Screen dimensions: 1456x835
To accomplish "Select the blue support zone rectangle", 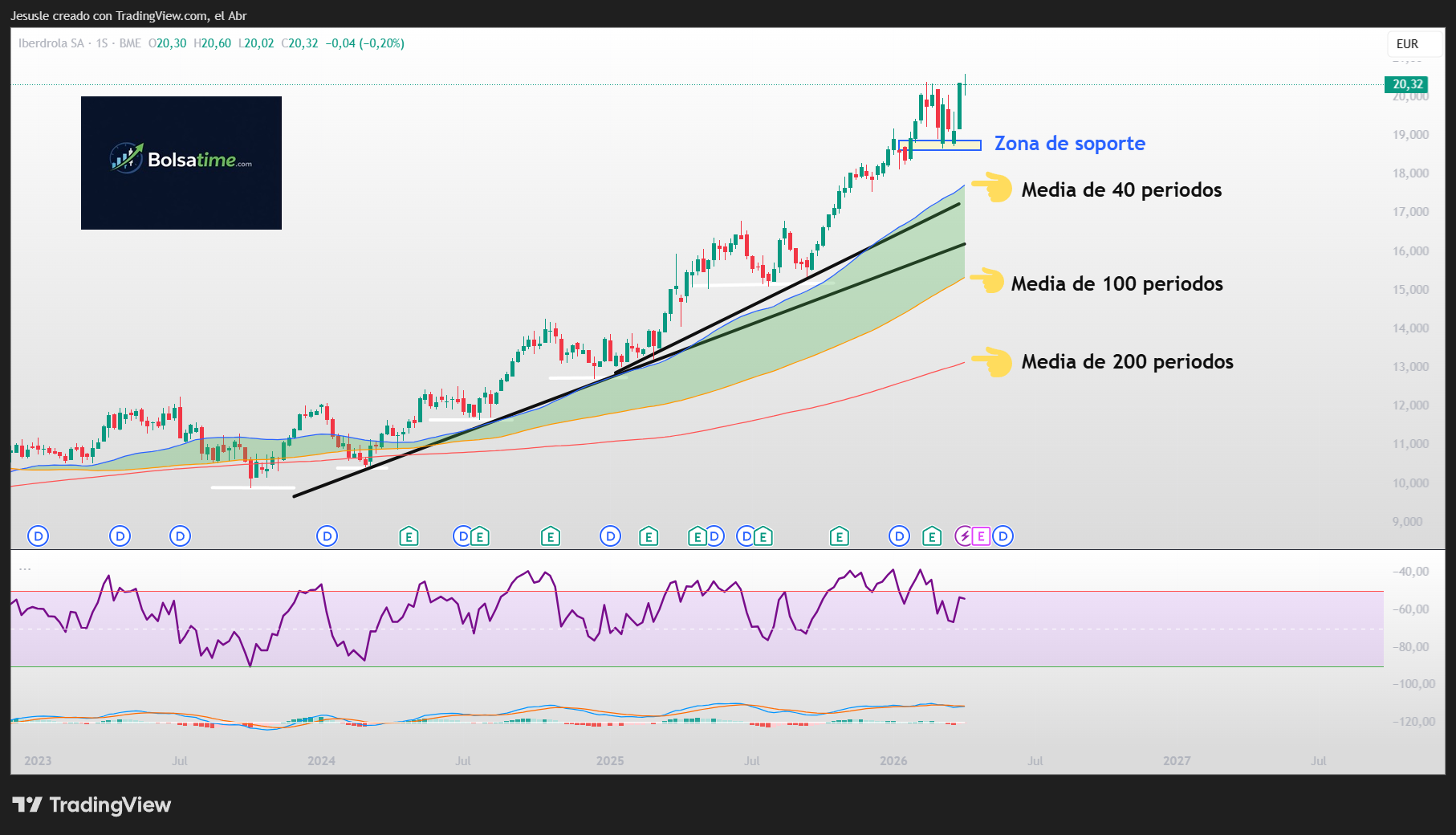I will click(x=939, y=146).
